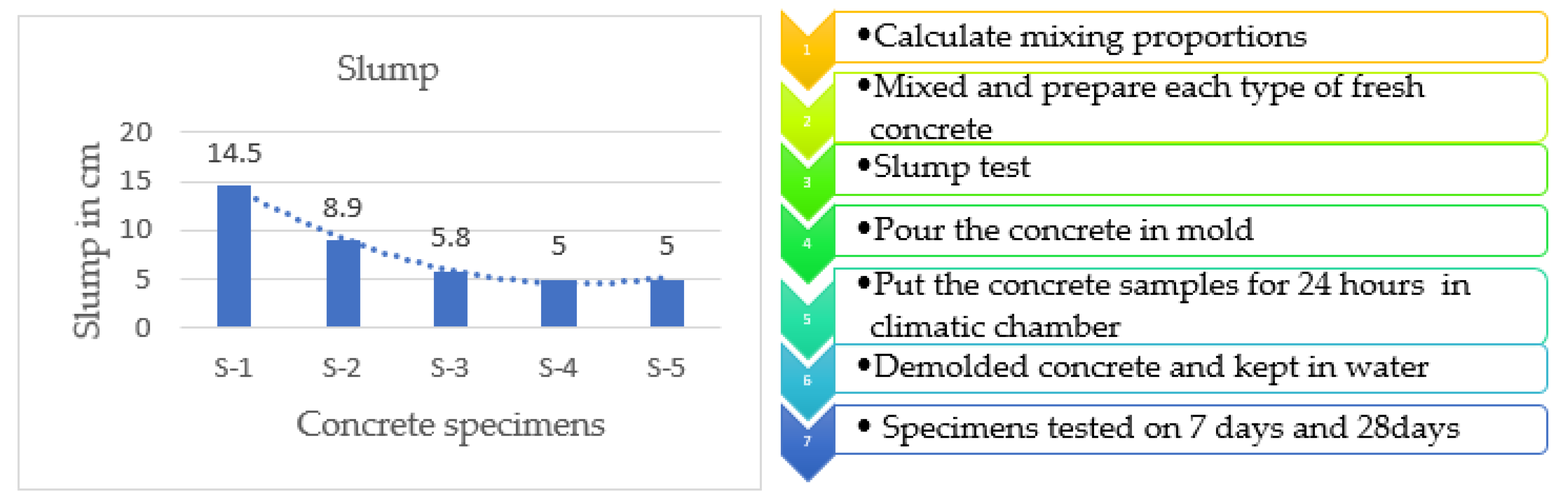The width and height of the screenshot is (1568, 503).
Task: Click the light blue chevron numbered 6
Action: click(x=806, y=381)
